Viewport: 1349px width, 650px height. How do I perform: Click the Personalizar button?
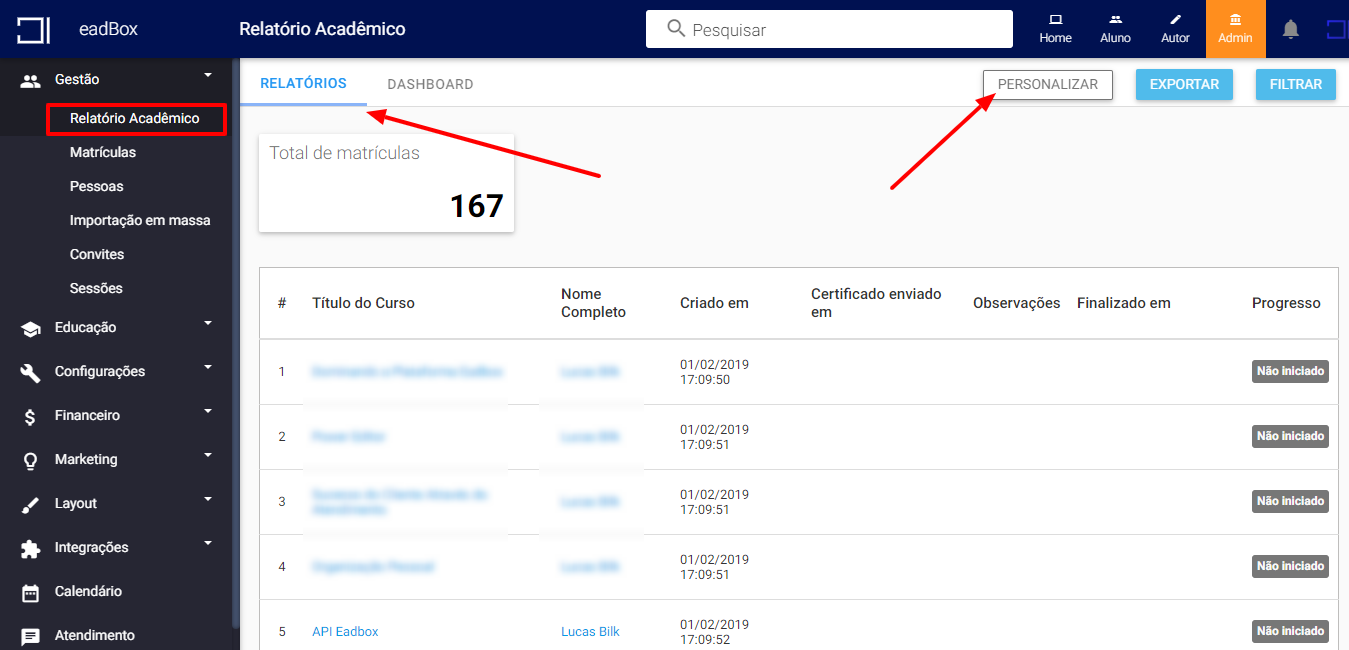[x=1048, y=84]
